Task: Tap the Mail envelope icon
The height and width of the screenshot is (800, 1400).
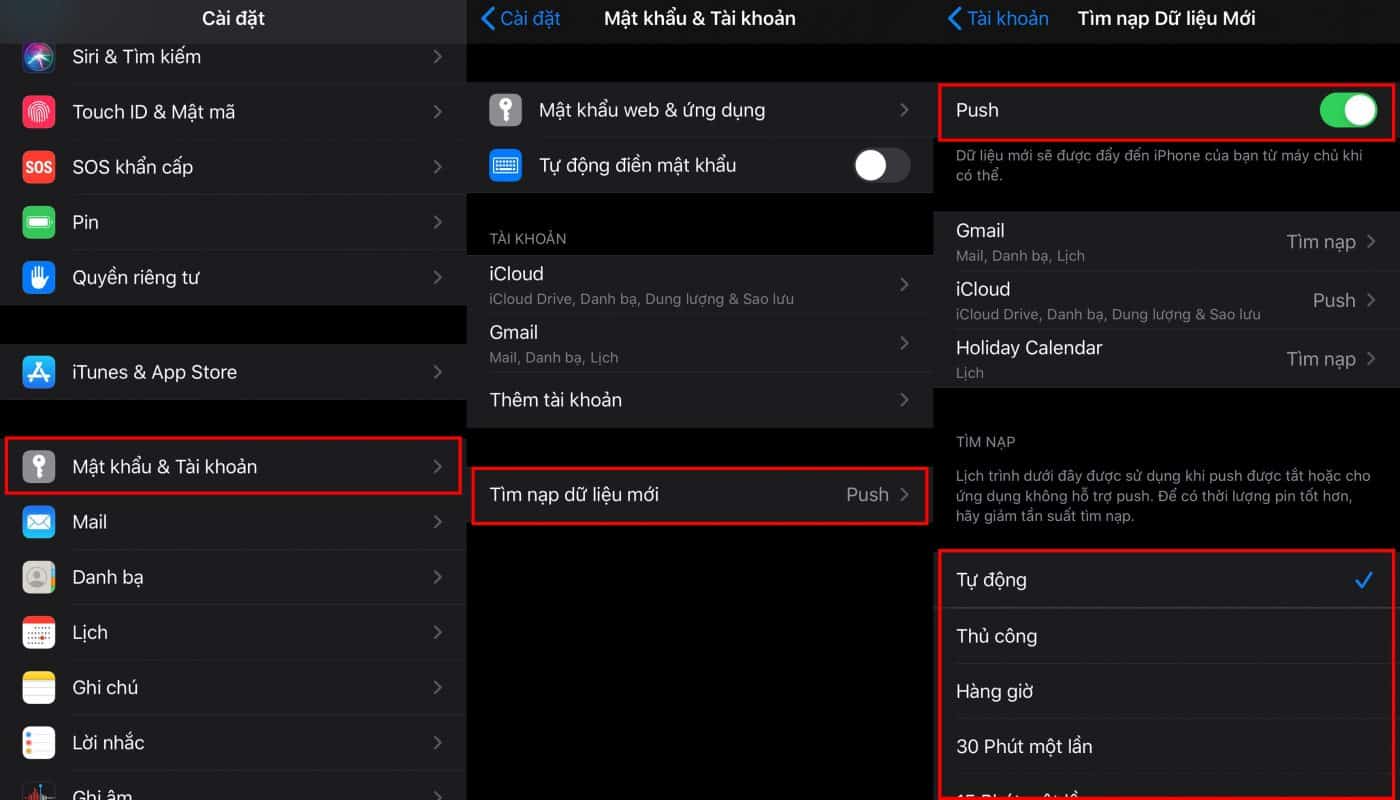Action: pyautogui.click(x=39, y=522)
